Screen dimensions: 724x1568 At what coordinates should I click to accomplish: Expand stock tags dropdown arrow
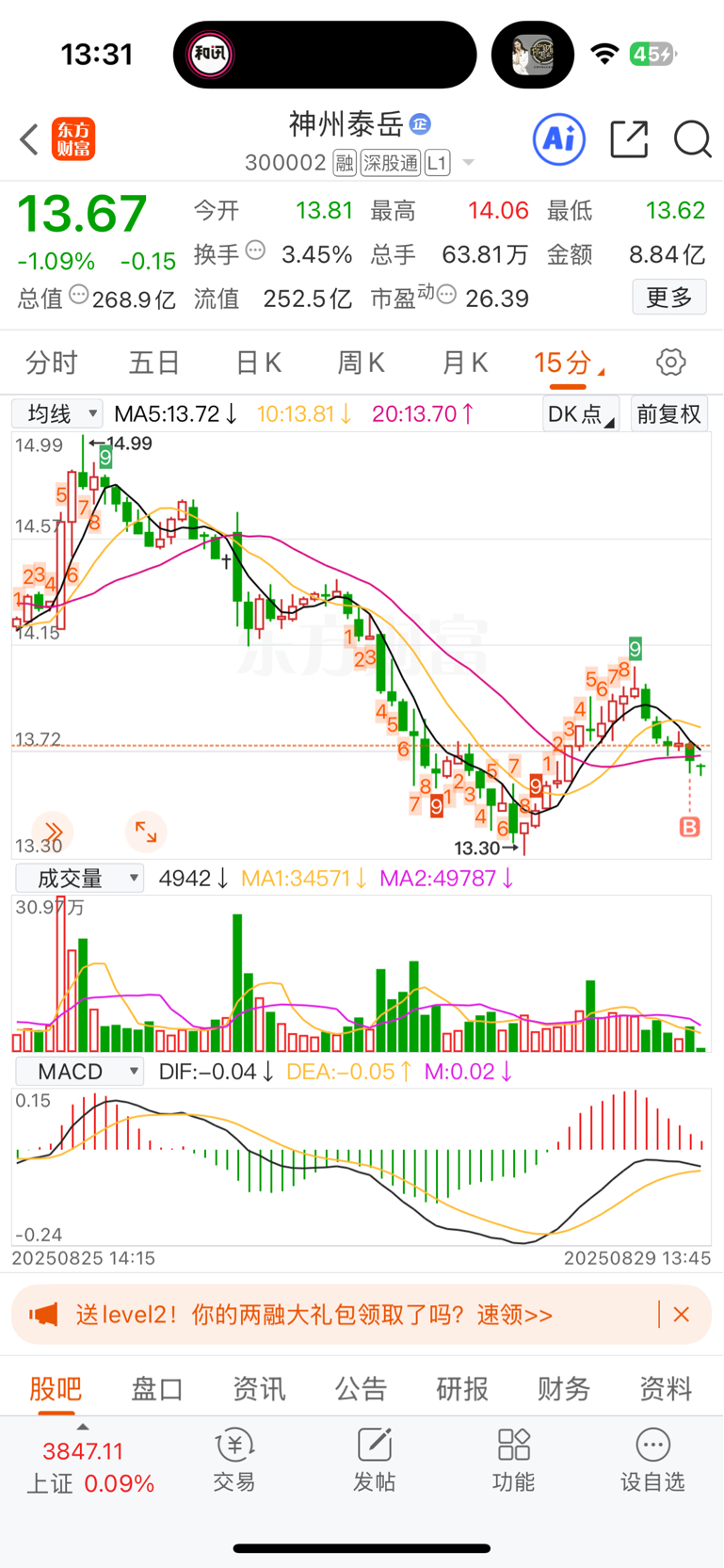click(468, 164)
